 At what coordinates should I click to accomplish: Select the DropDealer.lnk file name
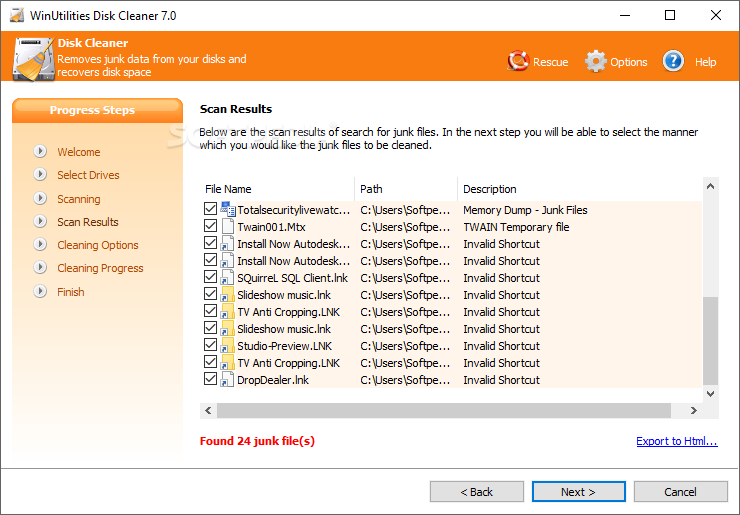tap(273, 380)
